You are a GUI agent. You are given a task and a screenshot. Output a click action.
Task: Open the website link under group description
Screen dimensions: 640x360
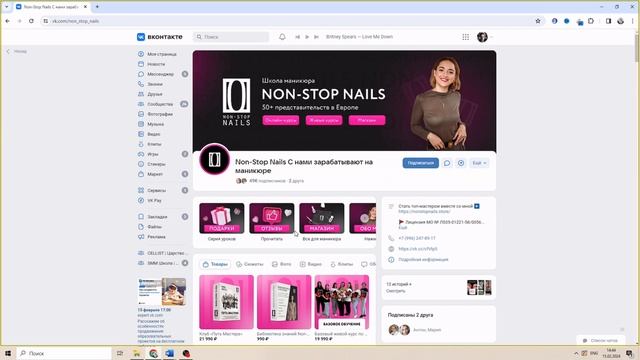coord(424,211)
